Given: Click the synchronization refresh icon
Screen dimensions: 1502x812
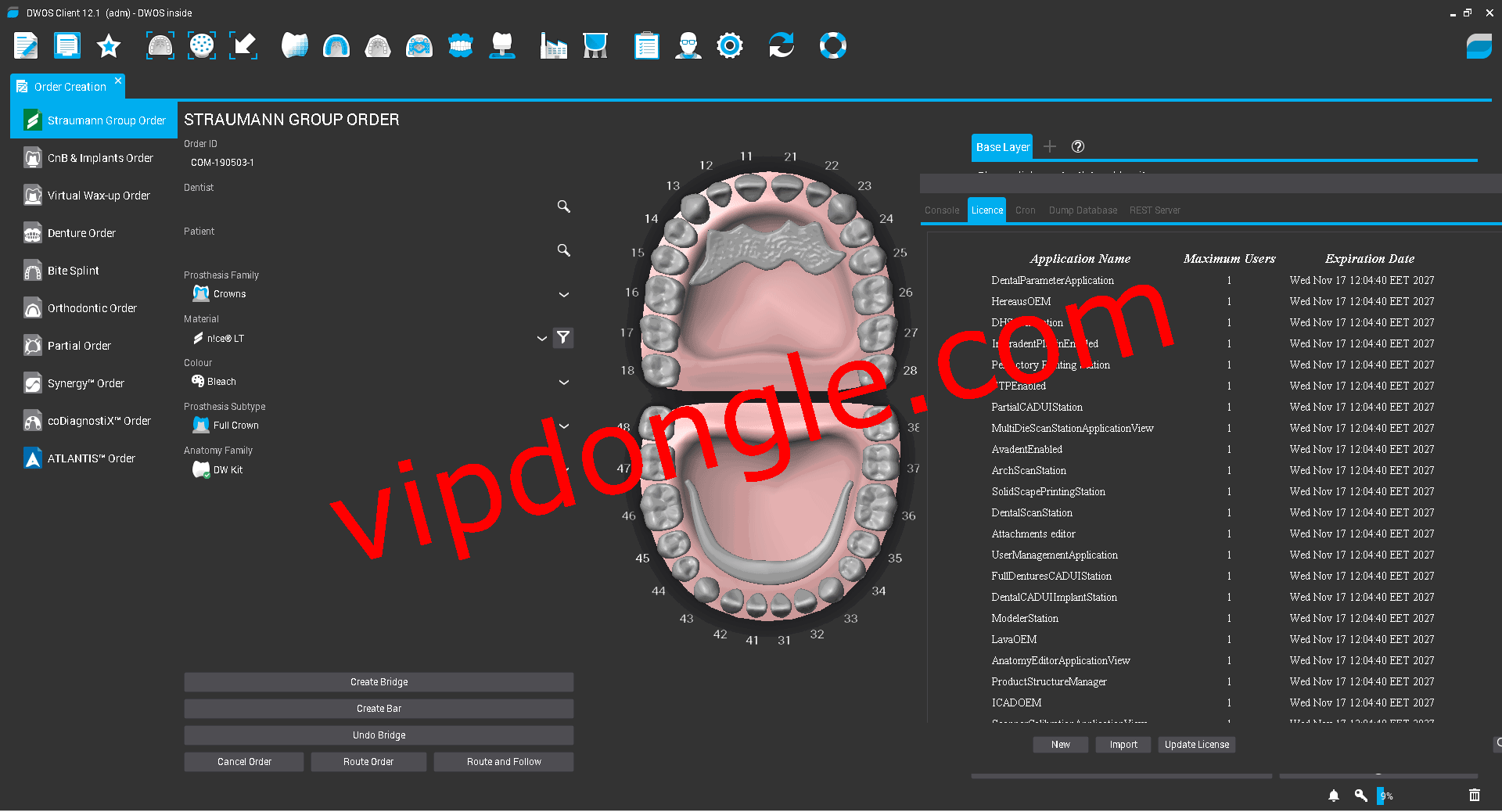Looking at the screenshot, I should [782, 45].
